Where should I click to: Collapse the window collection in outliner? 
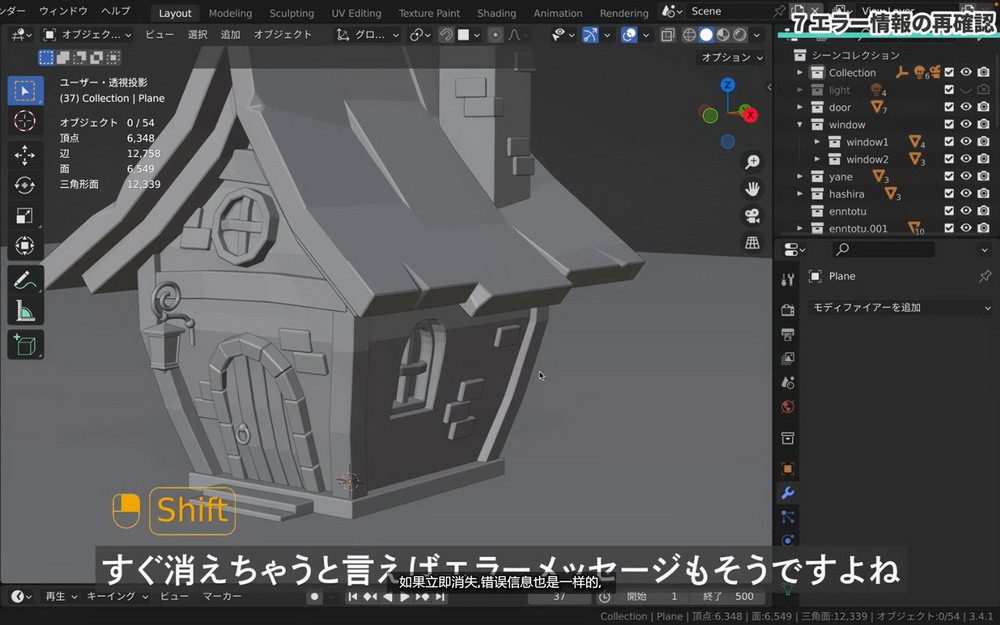800,124
